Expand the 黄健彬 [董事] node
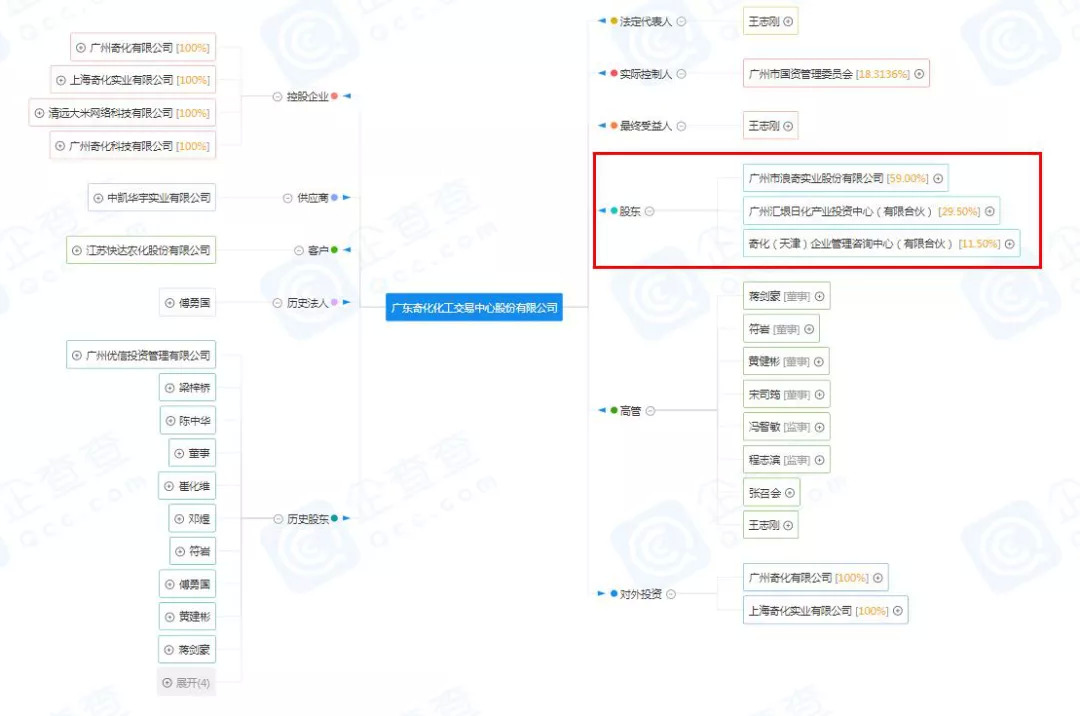The width and height of the screenshot is (1080, 716). (818, 361)
